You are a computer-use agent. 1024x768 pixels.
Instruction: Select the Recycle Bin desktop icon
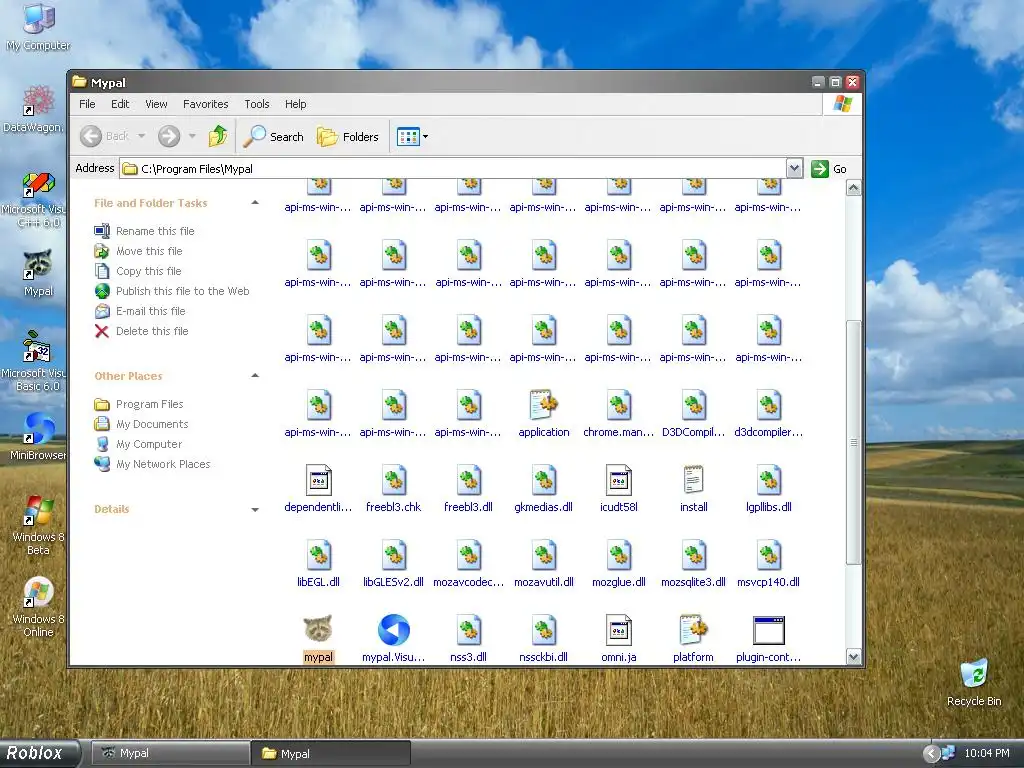click(974, 683)
